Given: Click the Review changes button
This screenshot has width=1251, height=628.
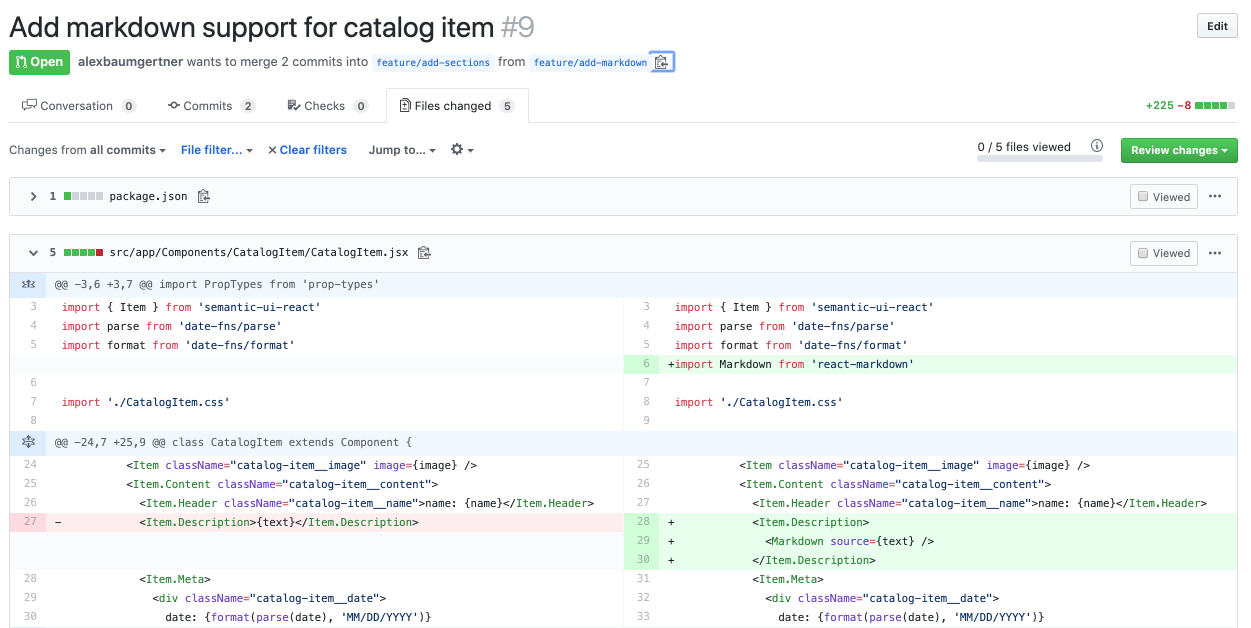Looking at the screenshot, I should coord(1178,150).
